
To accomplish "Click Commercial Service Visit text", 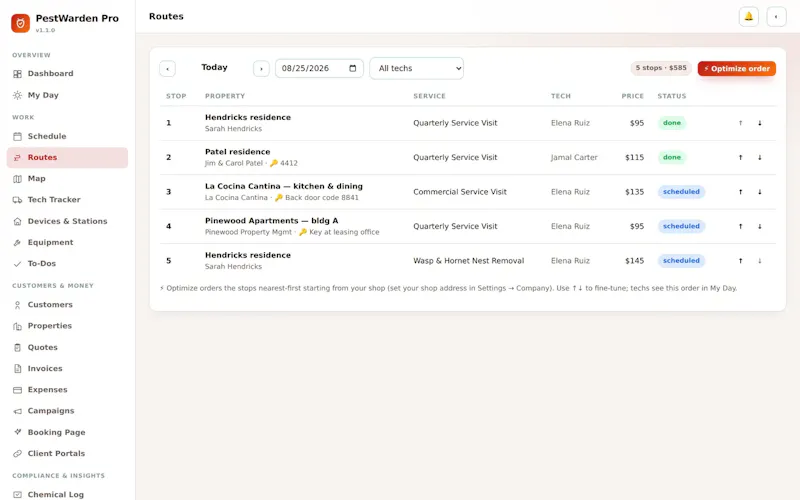I will [460, 192].
